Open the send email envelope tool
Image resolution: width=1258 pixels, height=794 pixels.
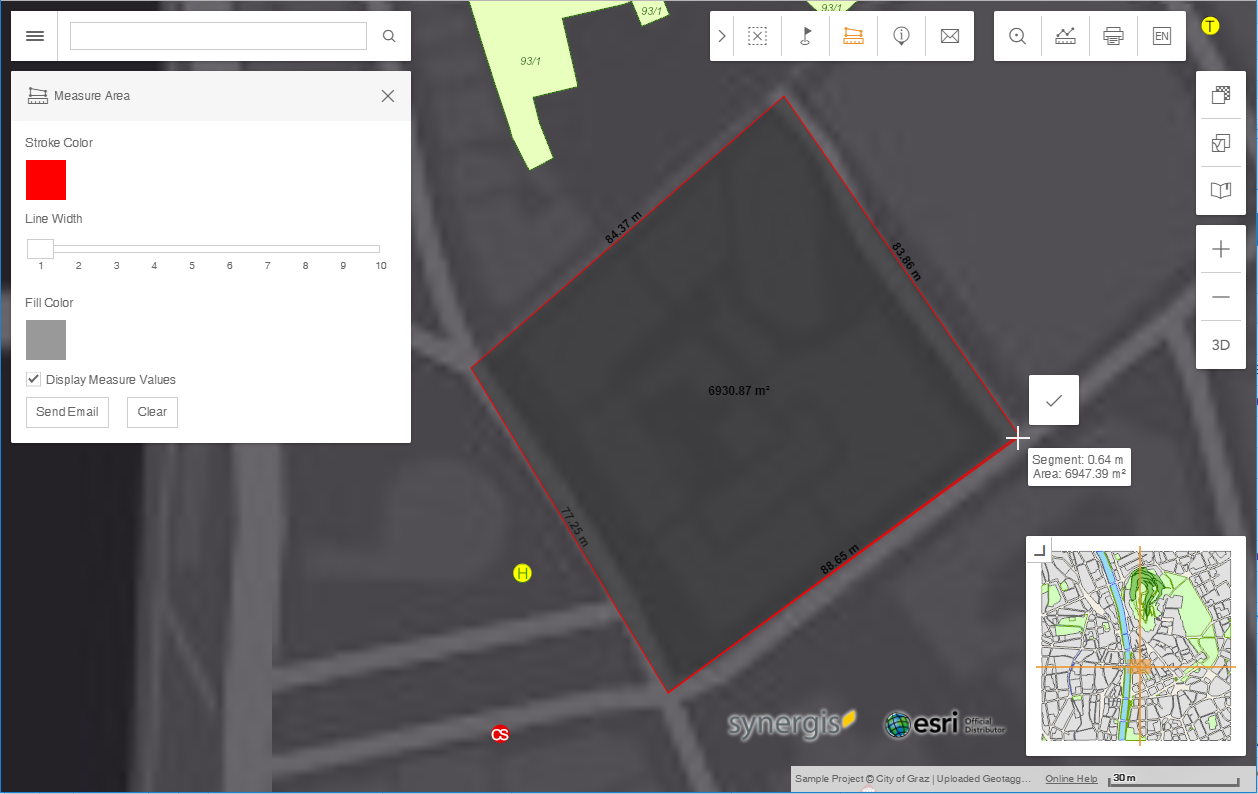949,35
